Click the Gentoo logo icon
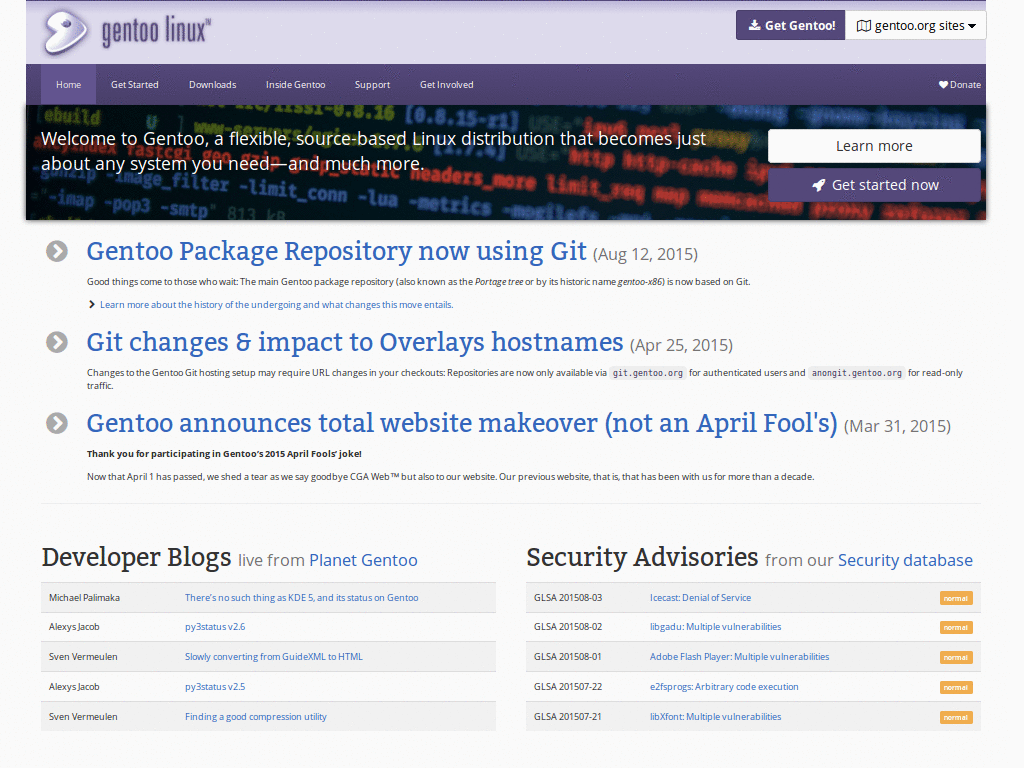This screenshot has height=768, width=1024. [x=65, y=31]
